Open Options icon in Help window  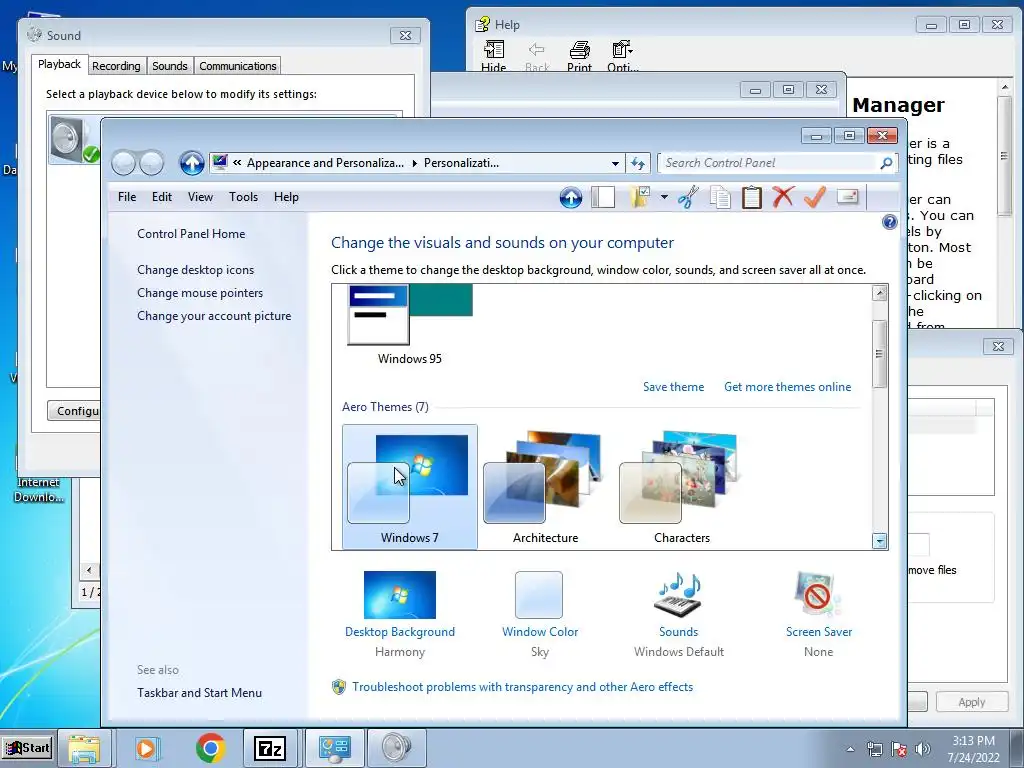(622, 56)
